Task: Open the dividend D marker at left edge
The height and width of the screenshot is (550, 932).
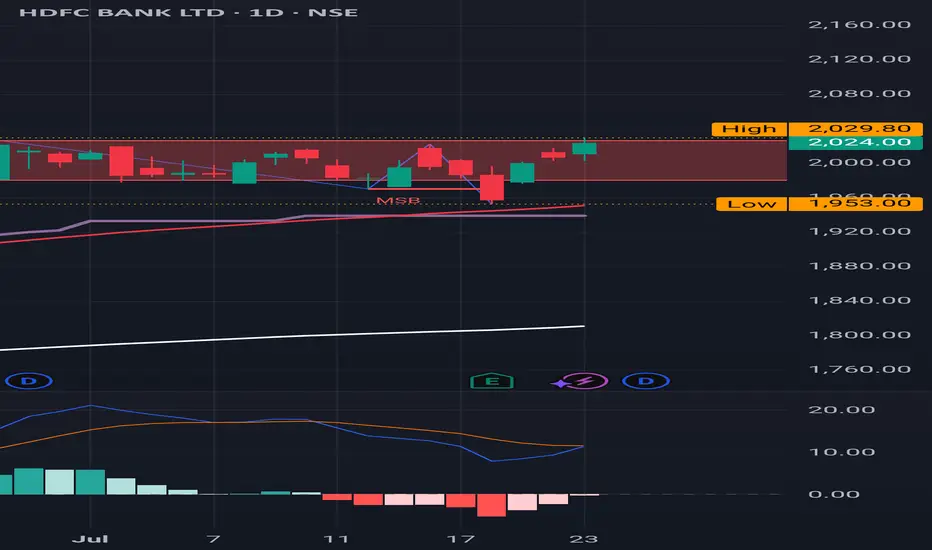Action: pyautogui.click(x=29, y=381)
